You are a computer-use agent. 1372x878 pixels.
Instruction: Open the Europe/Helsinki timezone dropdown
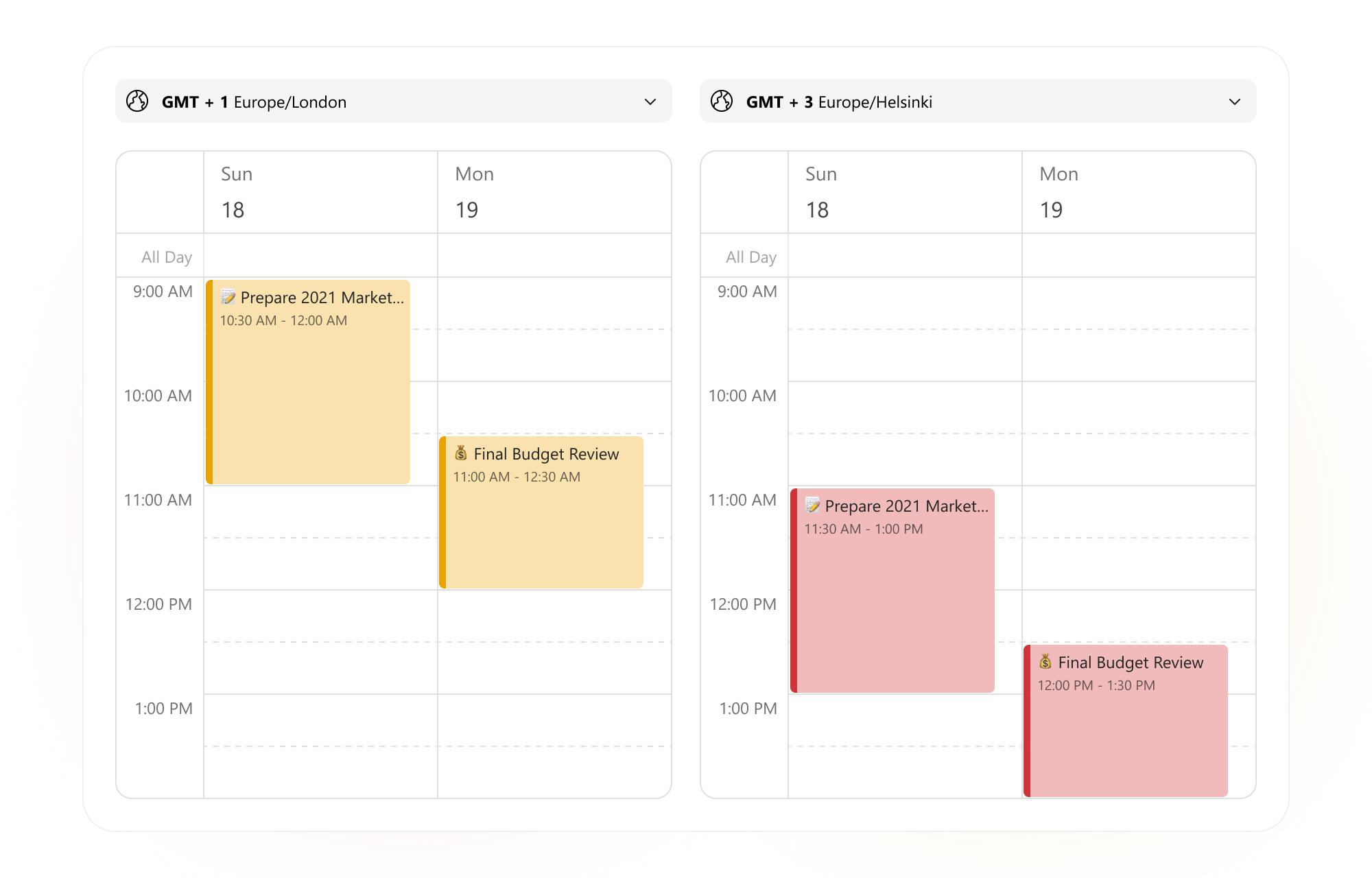coord(1233,101)
